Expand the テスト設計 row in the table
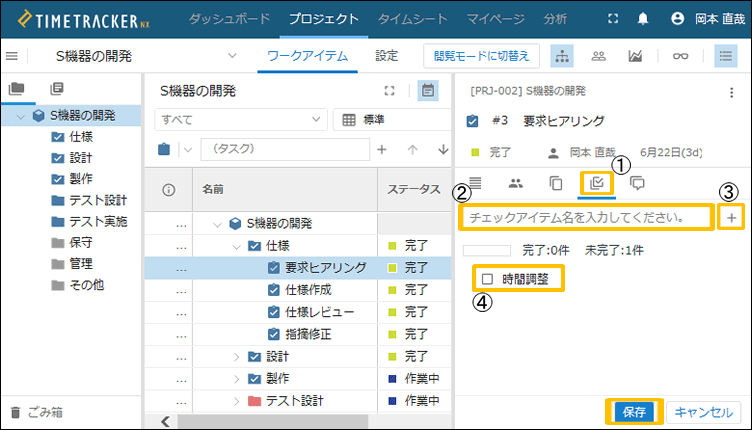The image size is (752, 430). coord(236,401)
